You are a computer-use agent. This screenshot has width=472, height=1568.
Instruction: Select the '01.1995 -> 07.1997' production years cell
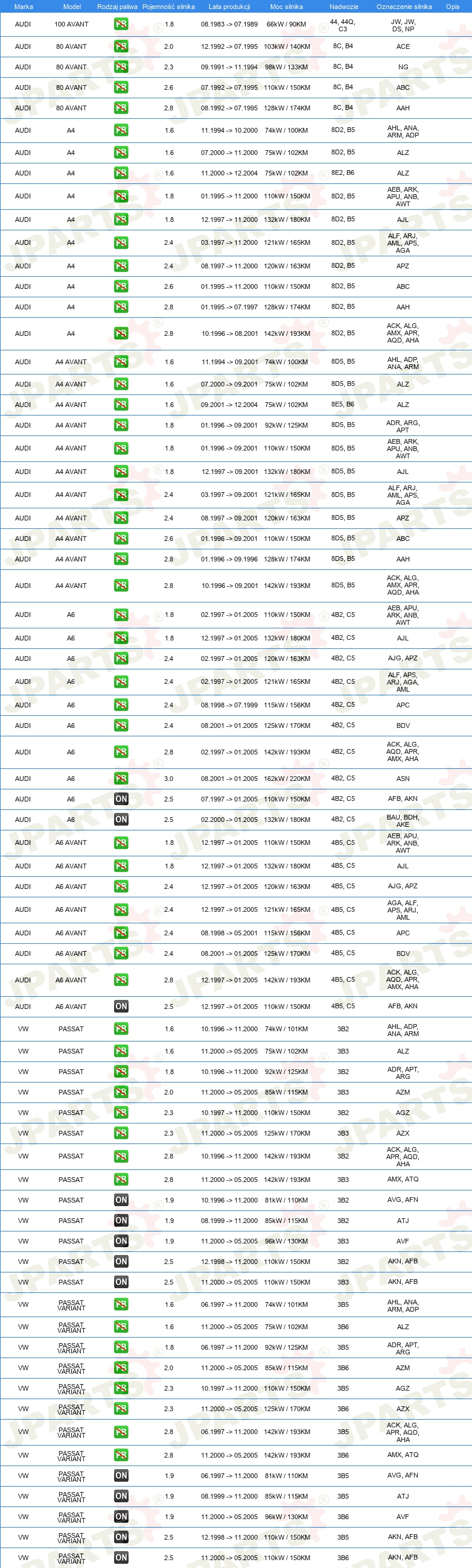[229, 308]
